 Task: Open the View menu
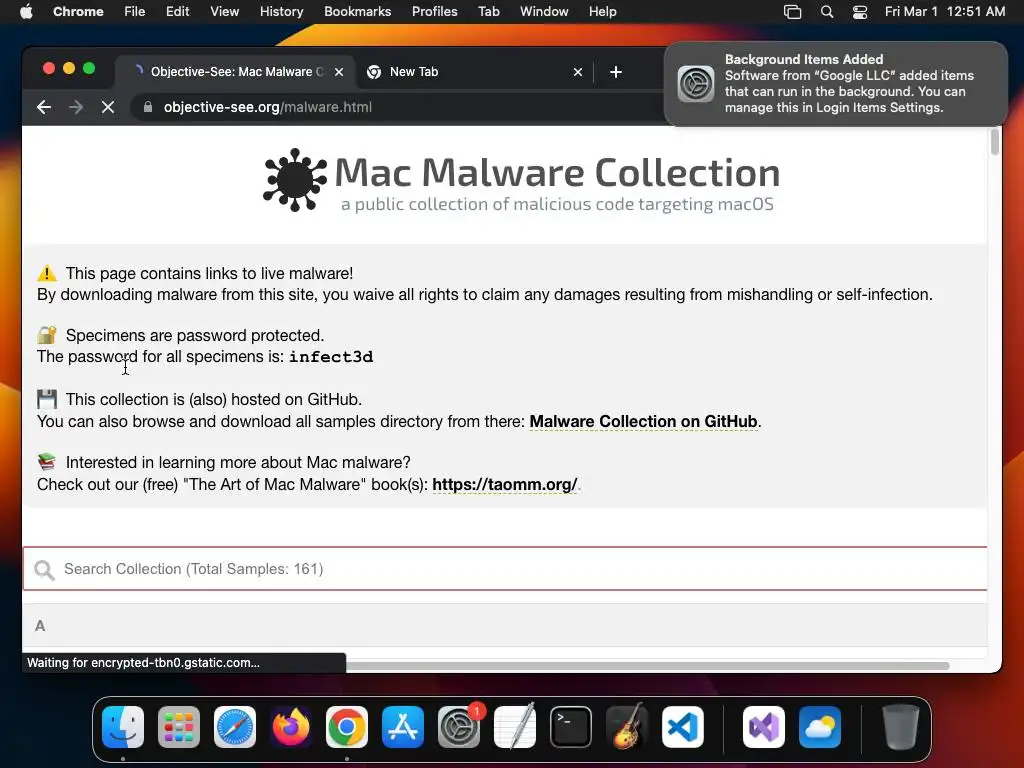[224, 11]
